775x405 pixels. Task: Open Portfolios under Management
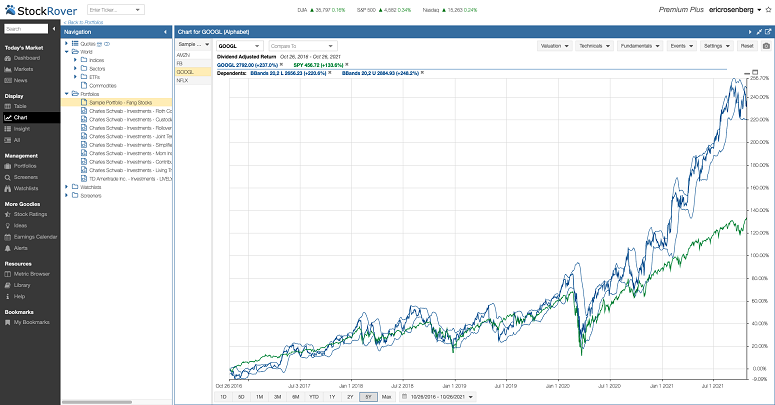point(20,166)
